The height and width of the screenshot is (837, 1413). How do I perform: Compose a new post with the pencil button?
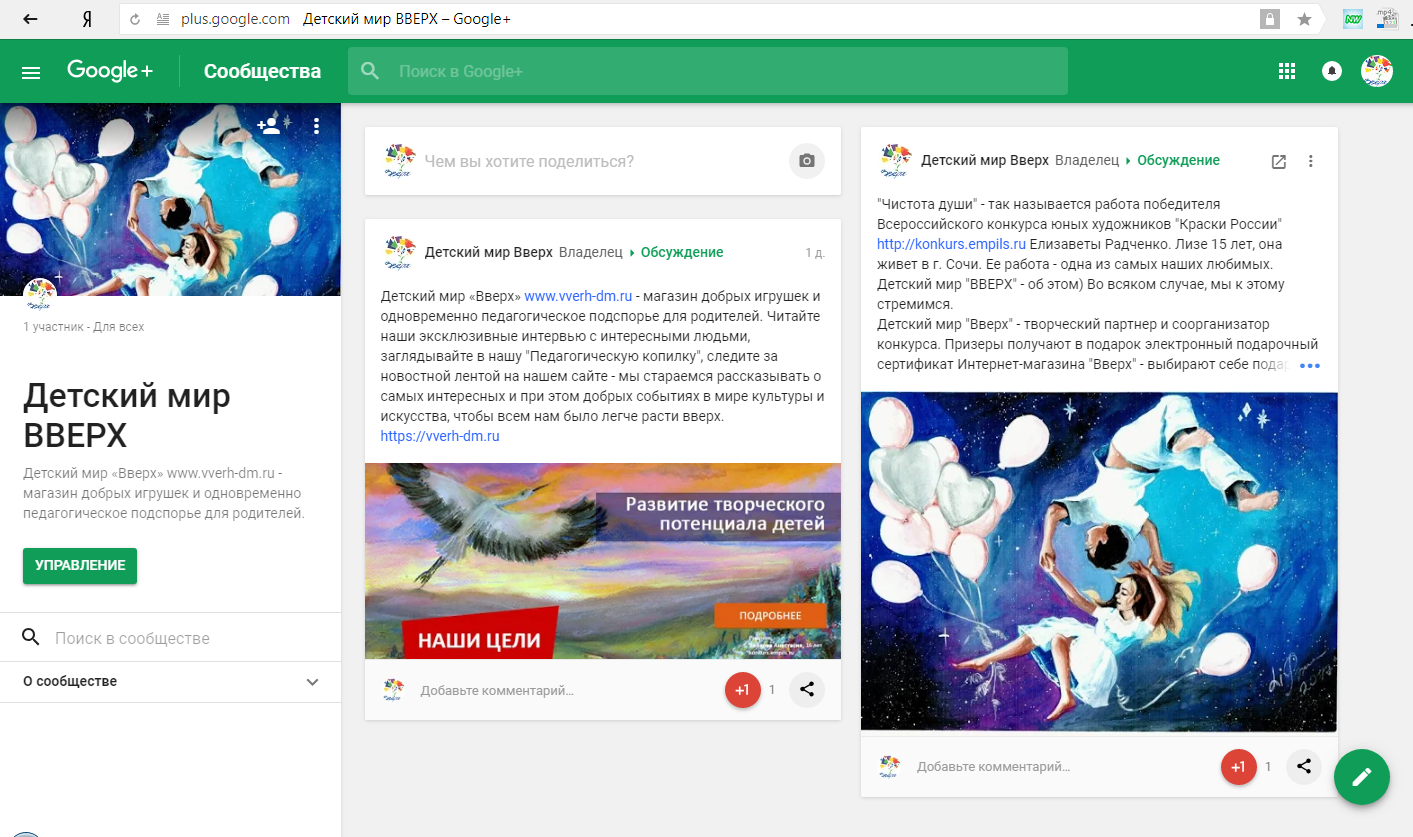pyautogui.click(x=1361, y=776)
